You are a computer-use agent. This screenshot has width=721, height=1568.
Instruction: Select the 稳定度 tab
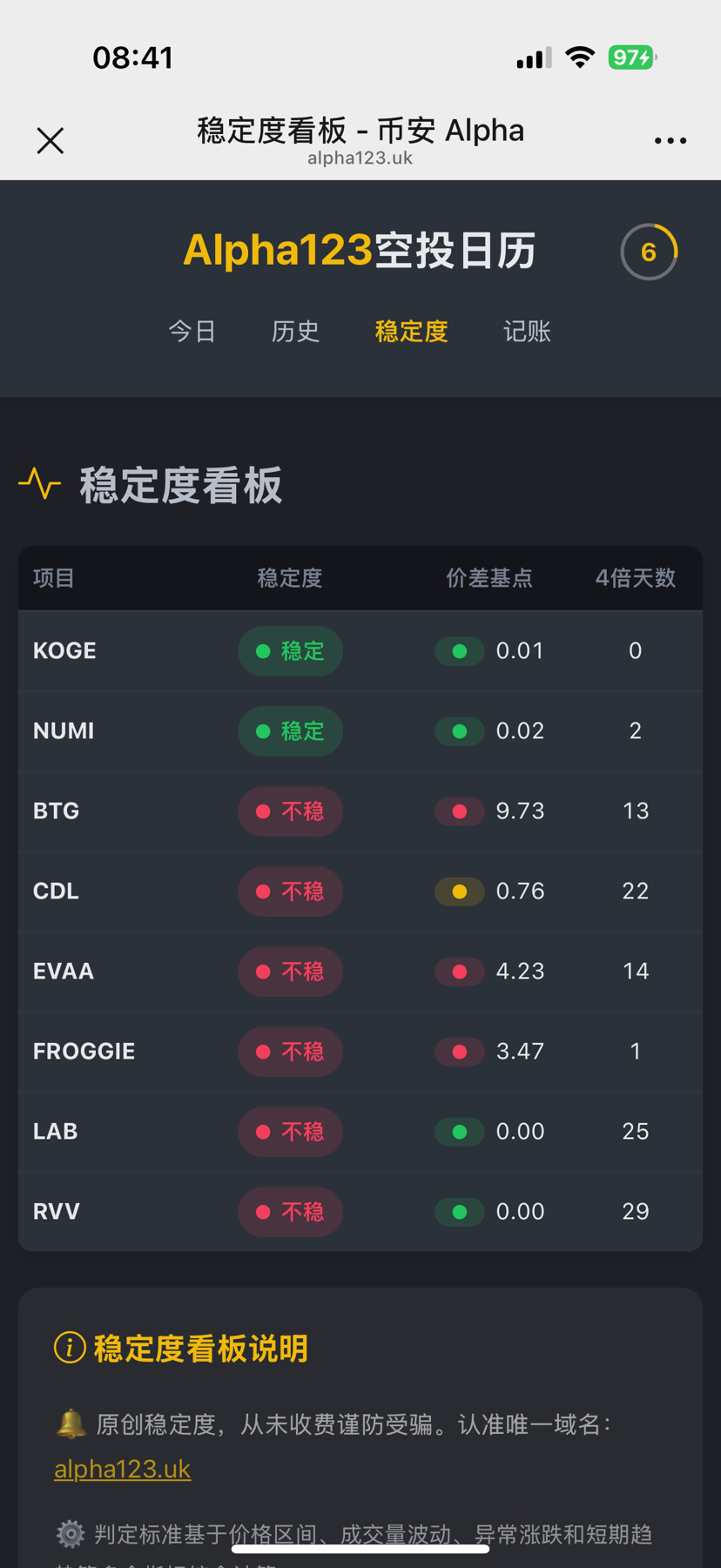pyautogui.click(x=411, y=332)
